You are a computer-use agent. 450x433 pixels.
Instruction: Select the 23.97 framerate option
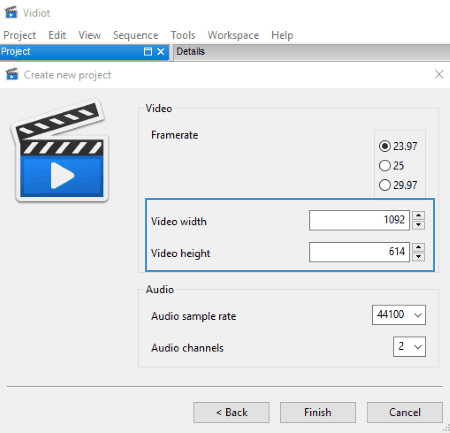point(398,146)
